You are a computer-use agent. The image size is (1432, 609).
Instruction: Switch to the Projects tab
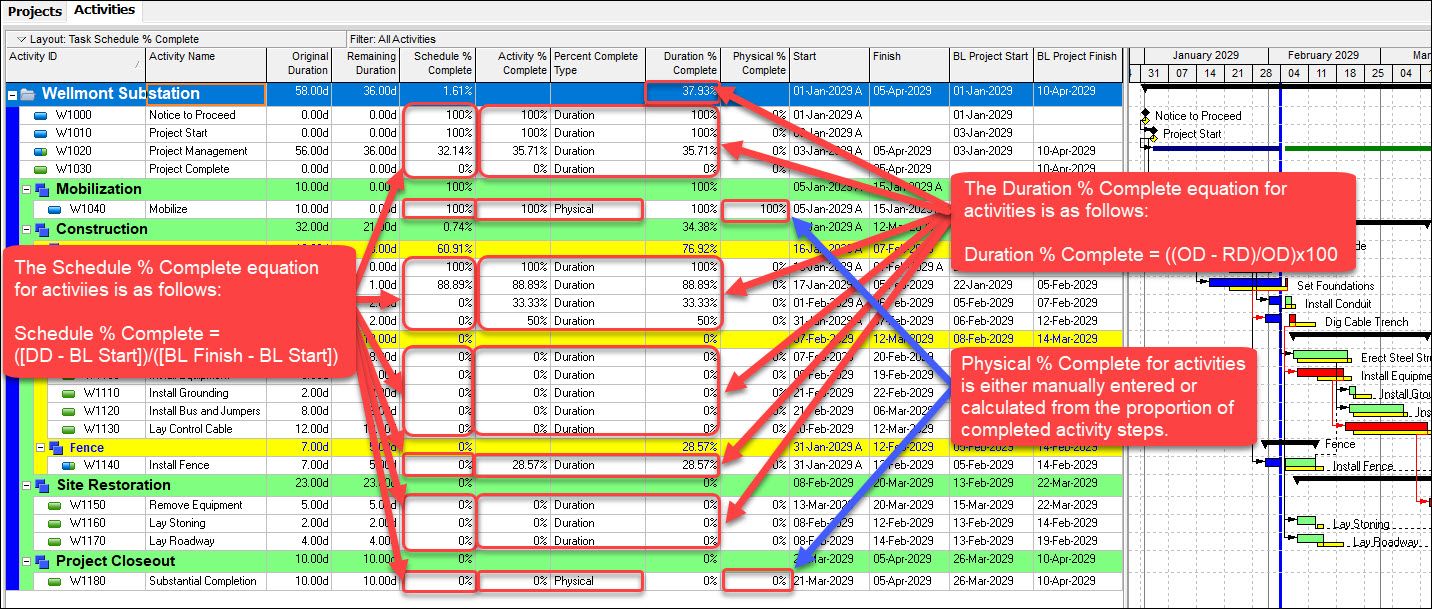35,11
